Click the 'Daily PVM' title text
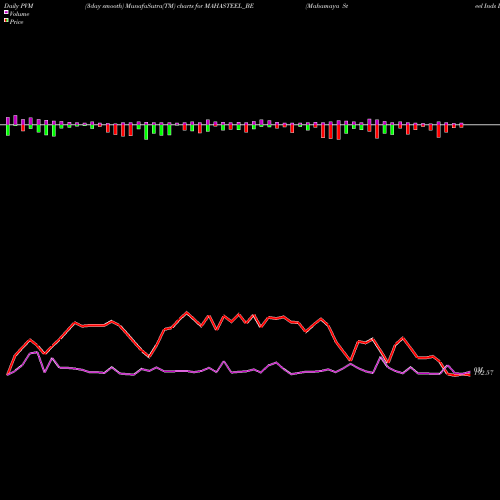Image resolution: width=500 pixels, height=500 pixels. pyautogui.click(x=19, y=6)
